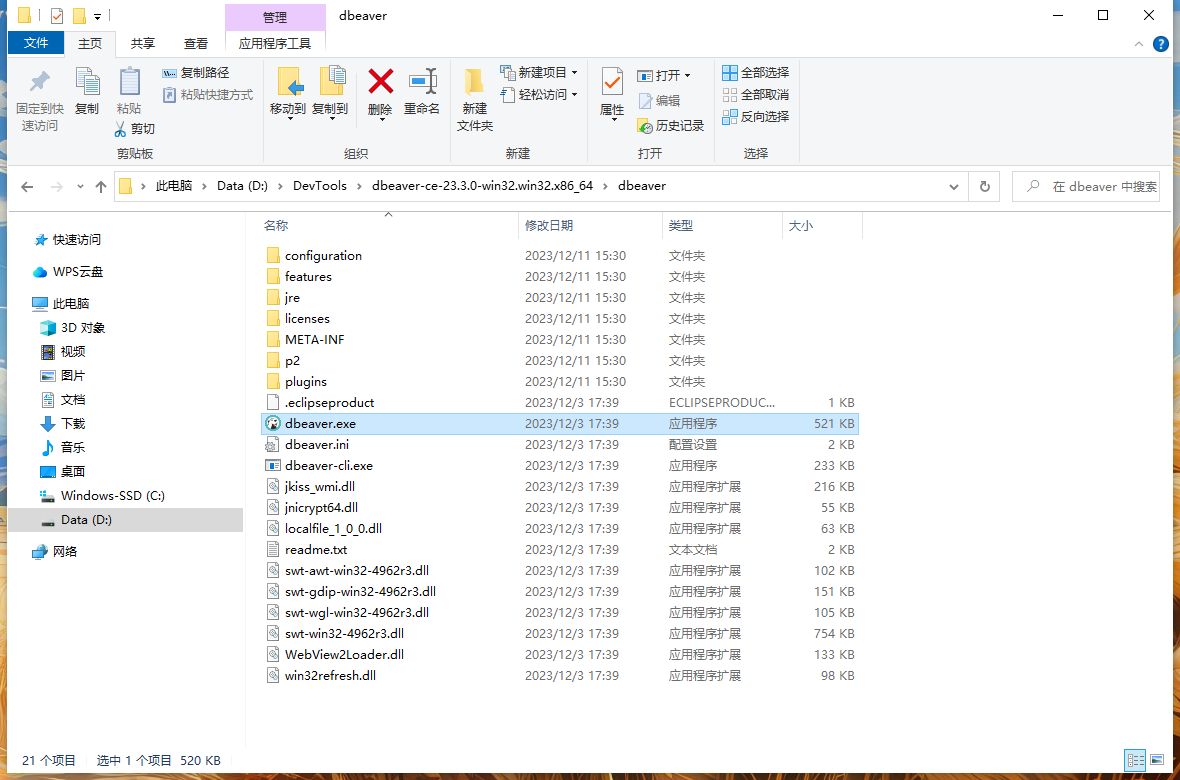
Task: Open the Properties (属性) icon
Action: pos(612,81)
